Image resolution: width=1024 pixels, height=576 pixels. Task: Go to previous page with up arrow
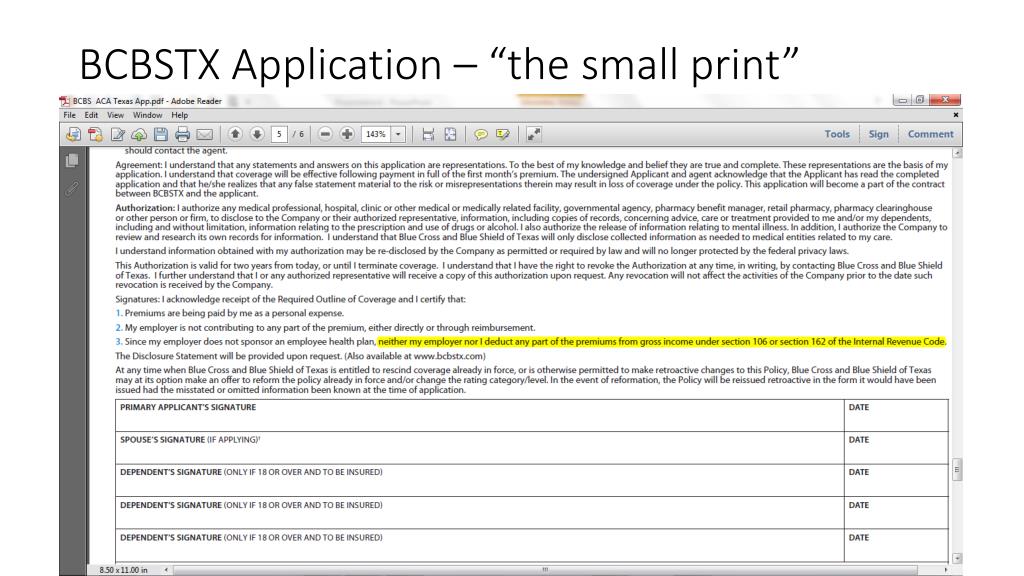[235, 134]
